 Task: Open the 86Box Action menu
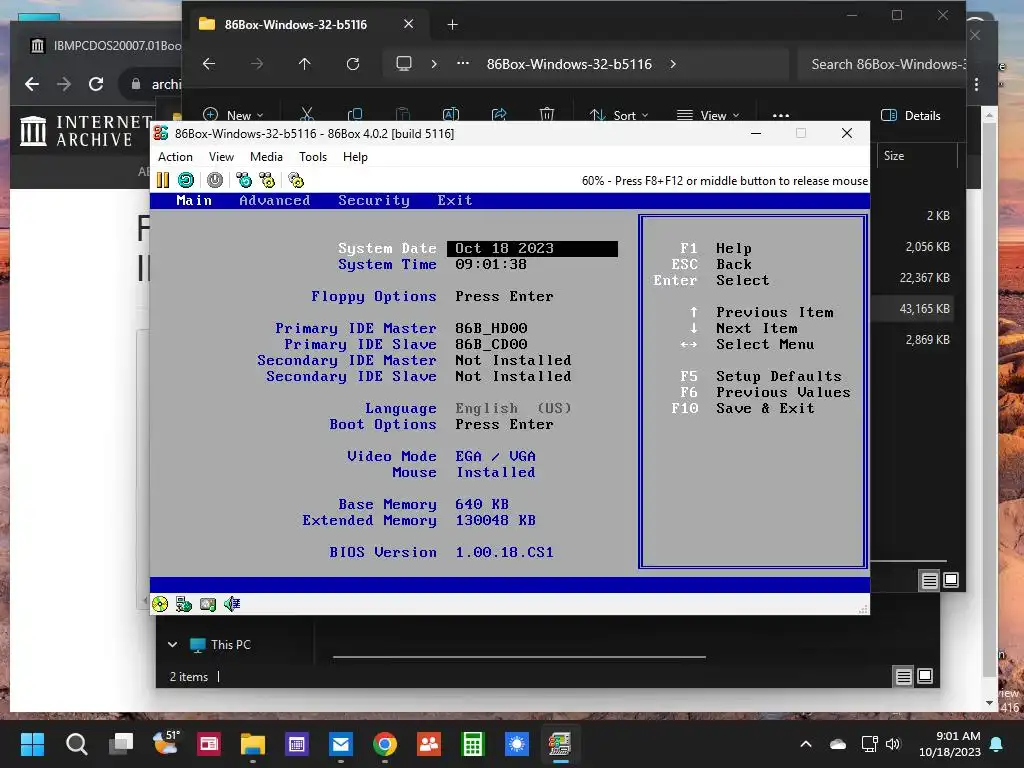(x=175, y=157)
